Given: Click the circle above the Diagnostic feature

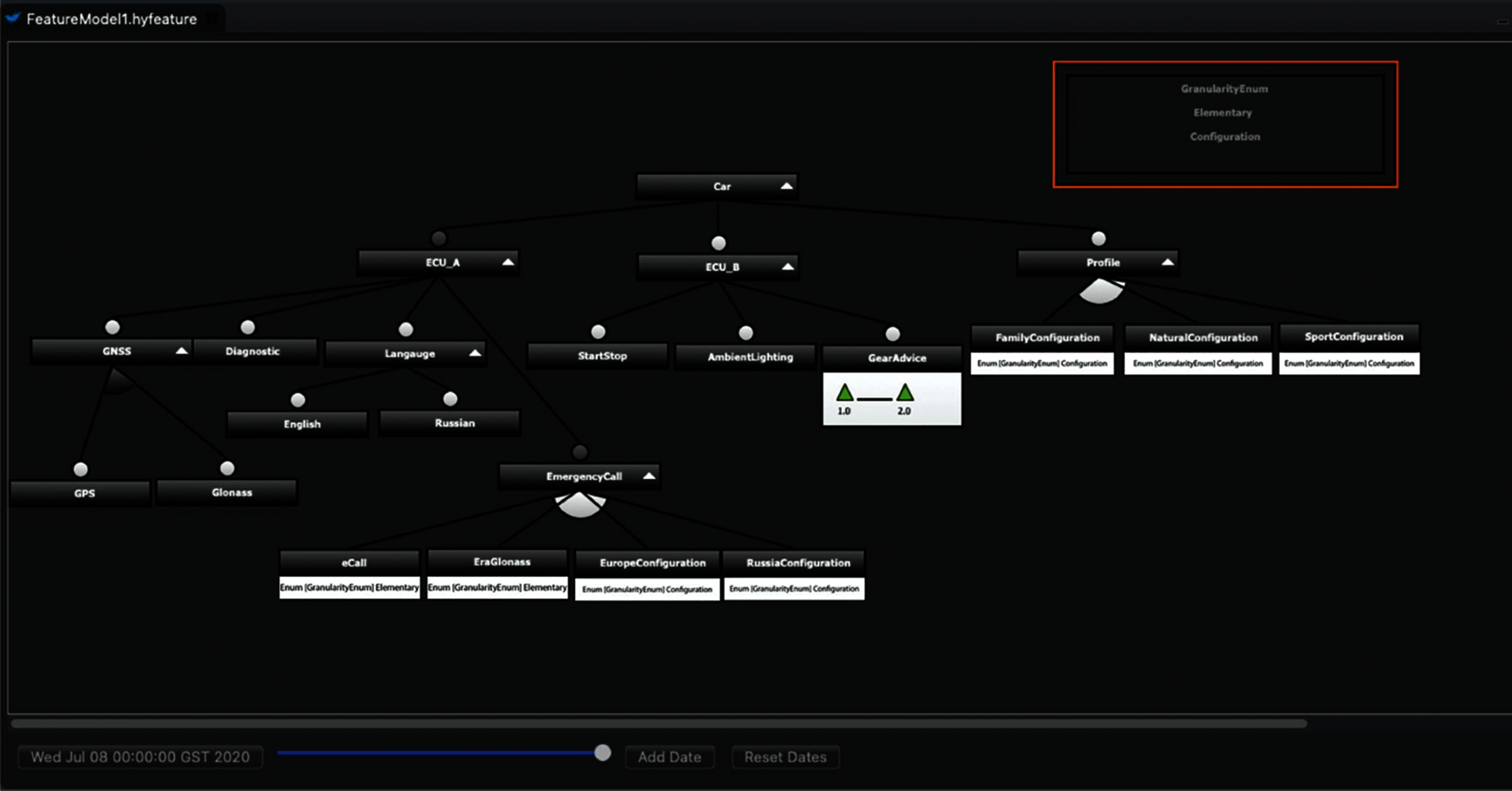Looking at the screenshot, I should [x=248, y=326].
